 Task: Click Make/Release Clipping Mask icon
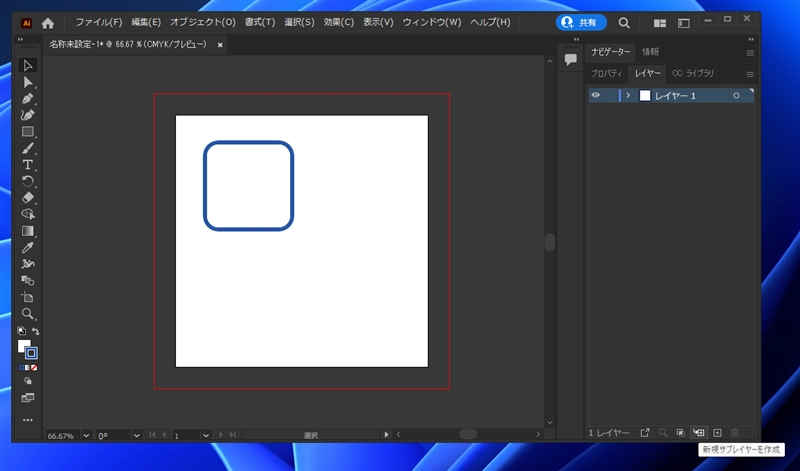pyautogui.click(x=680, y=433)
